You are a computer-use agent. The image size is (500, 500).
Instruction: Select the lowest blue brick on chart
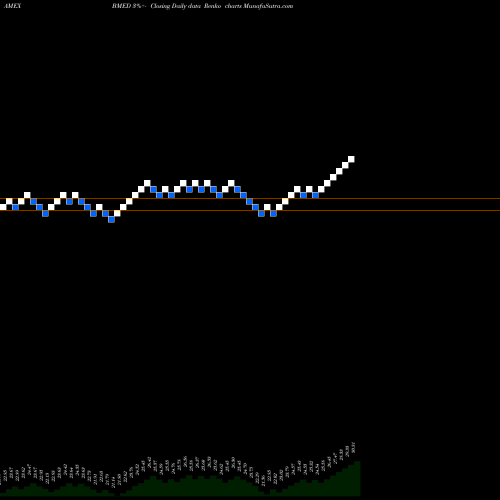[111, 219]
